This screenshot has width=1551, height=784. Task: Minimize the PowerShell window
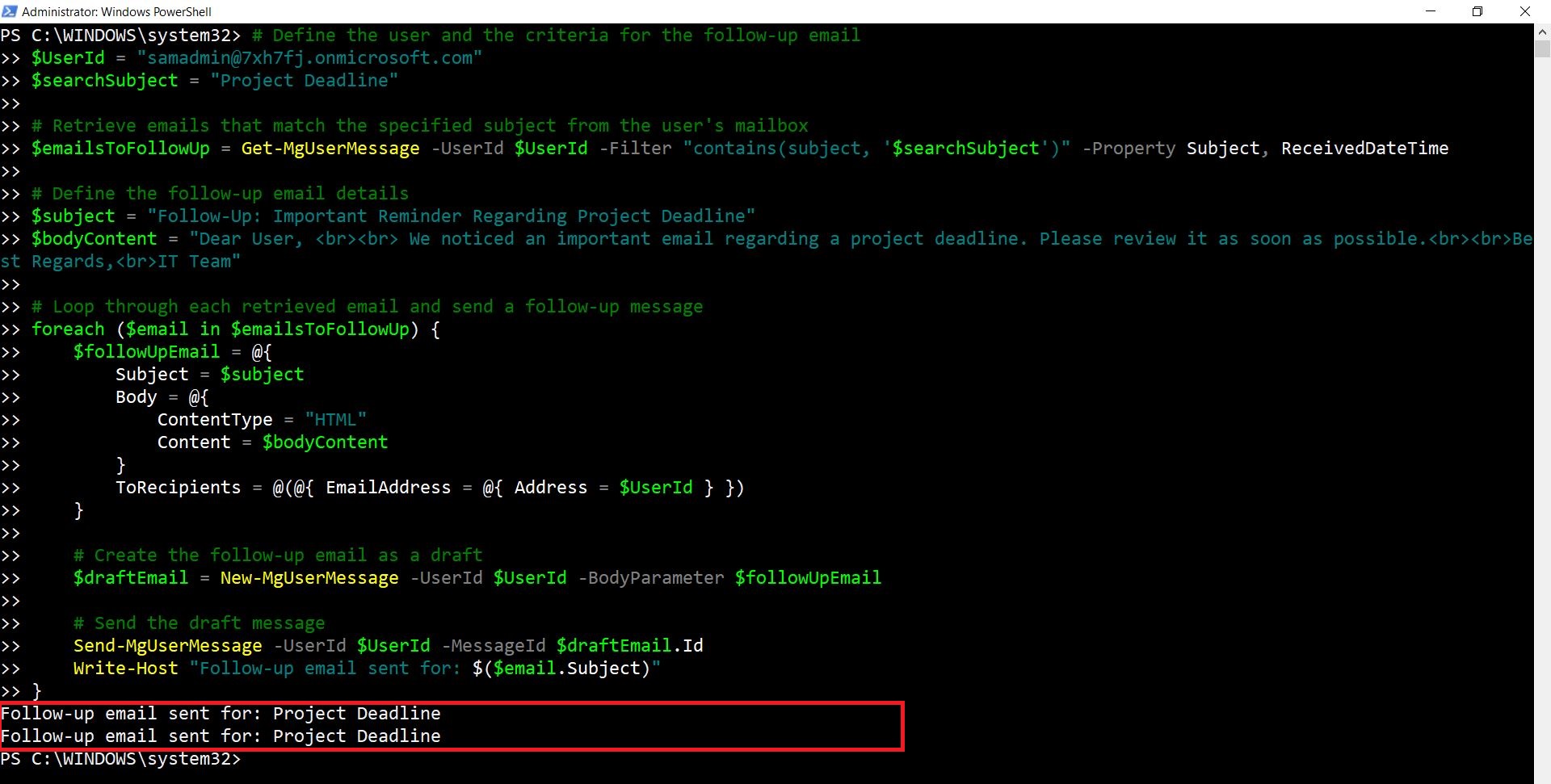1431,11
